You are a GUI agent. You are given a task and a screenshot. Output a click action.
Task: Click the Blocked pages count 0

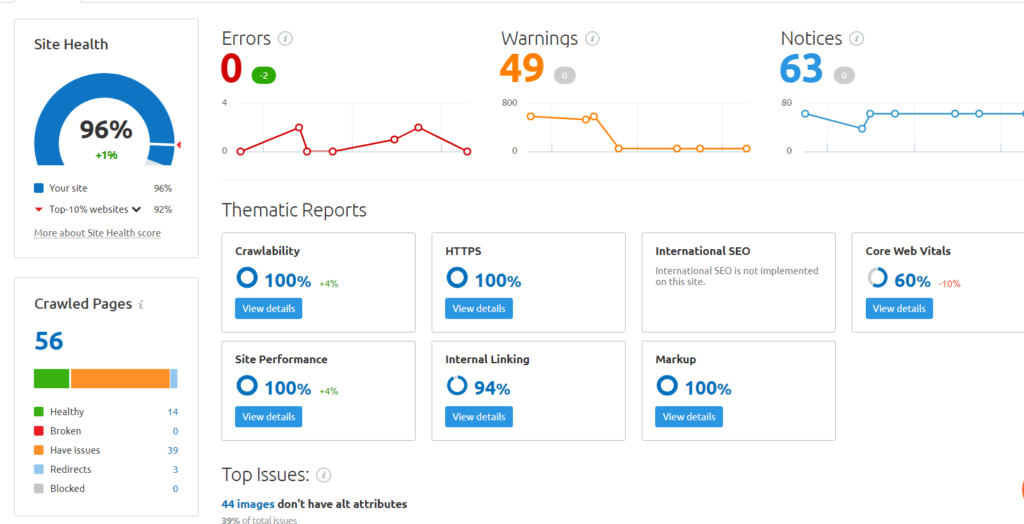point(175,489)
